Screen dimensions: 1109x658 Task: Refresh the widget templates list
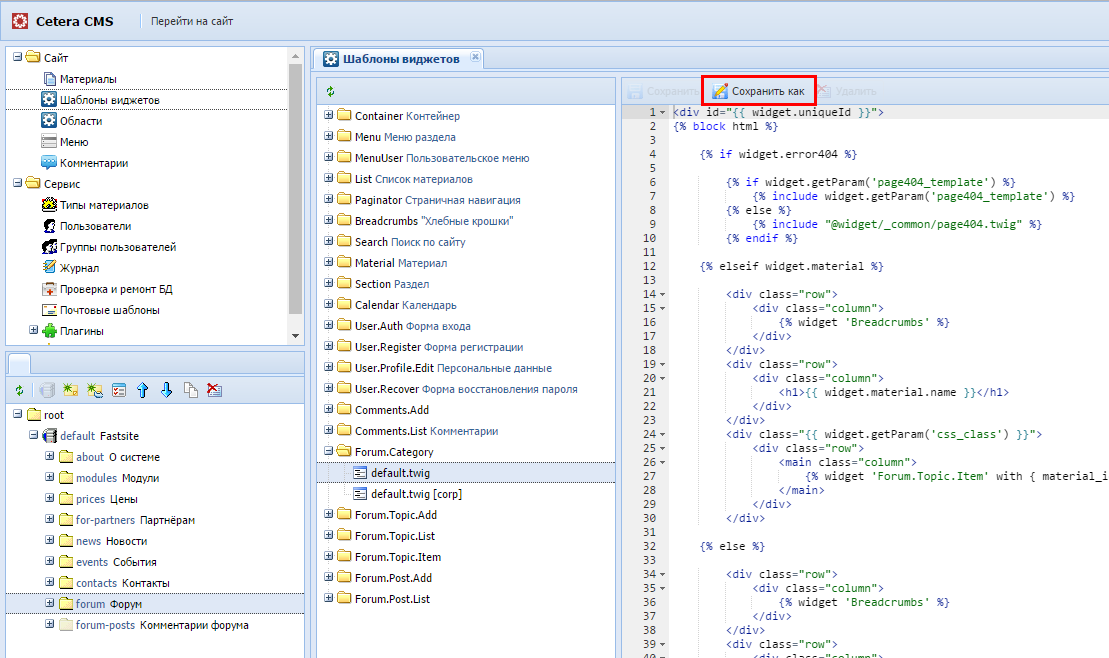click(330, 91)
